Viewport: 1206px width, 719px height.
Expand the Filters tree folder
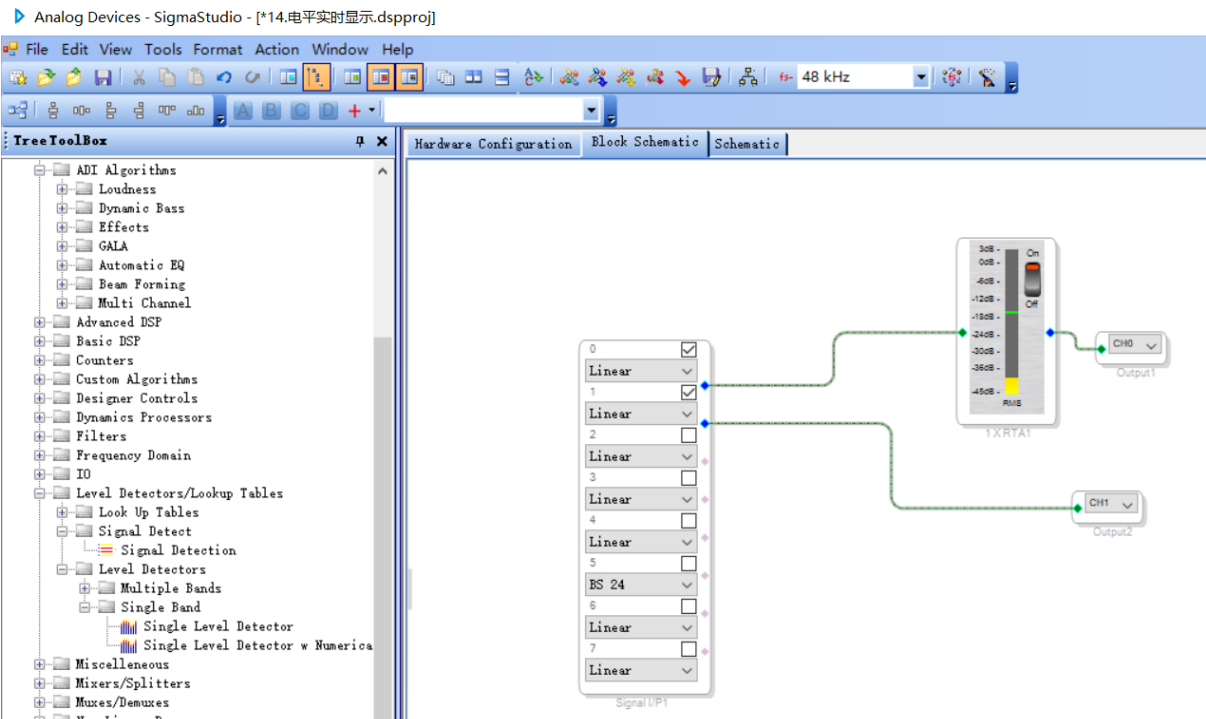pyautogui.click(x=40, y=436)
